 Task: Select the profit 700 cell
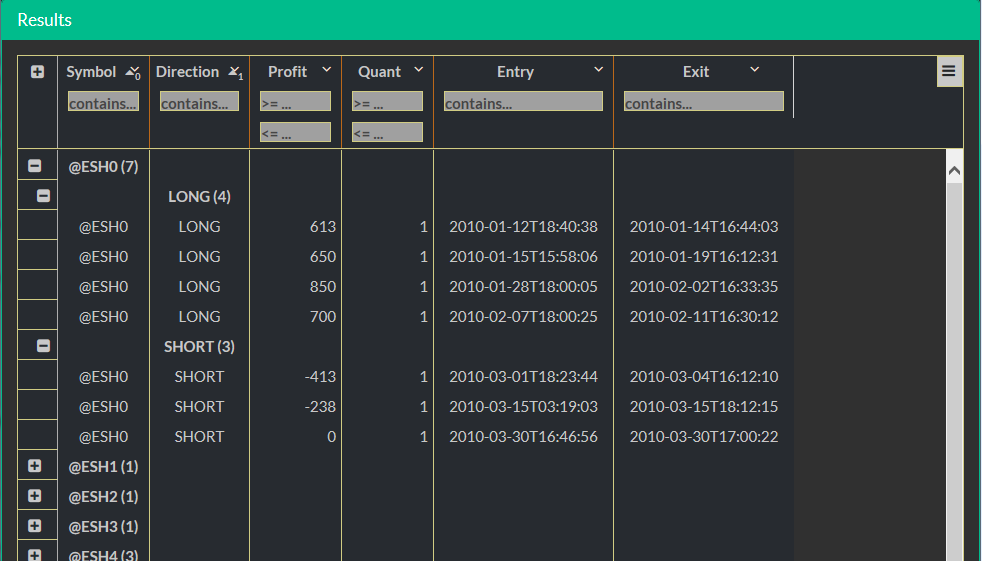(x=296, y=317)
